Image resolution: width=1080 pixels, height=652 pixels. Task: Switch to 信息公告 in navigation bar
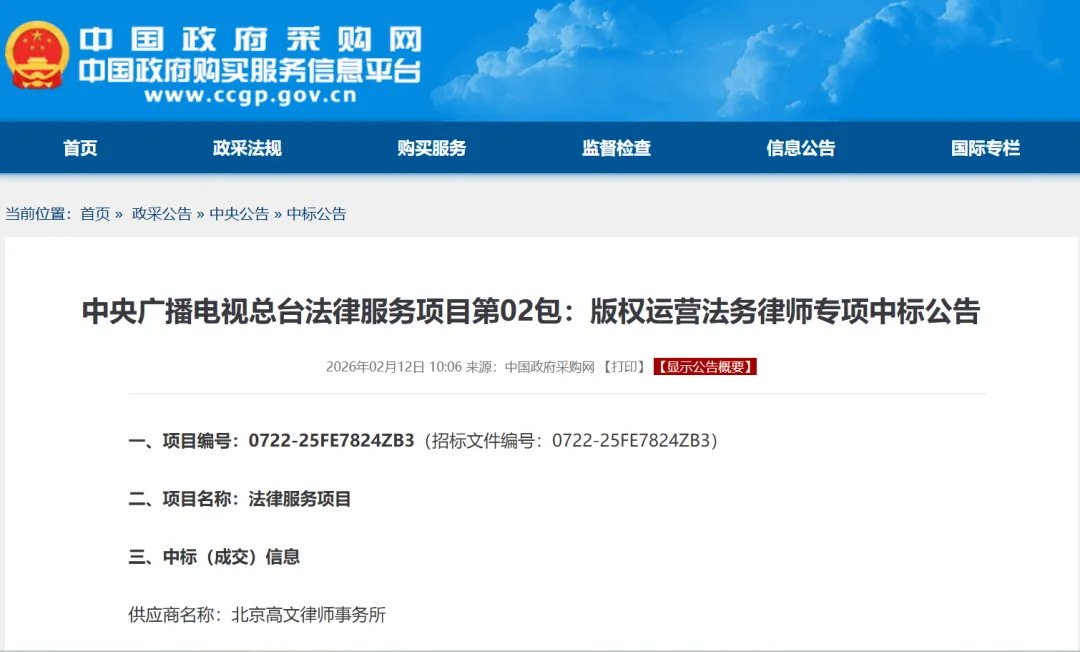pos(801,148)
